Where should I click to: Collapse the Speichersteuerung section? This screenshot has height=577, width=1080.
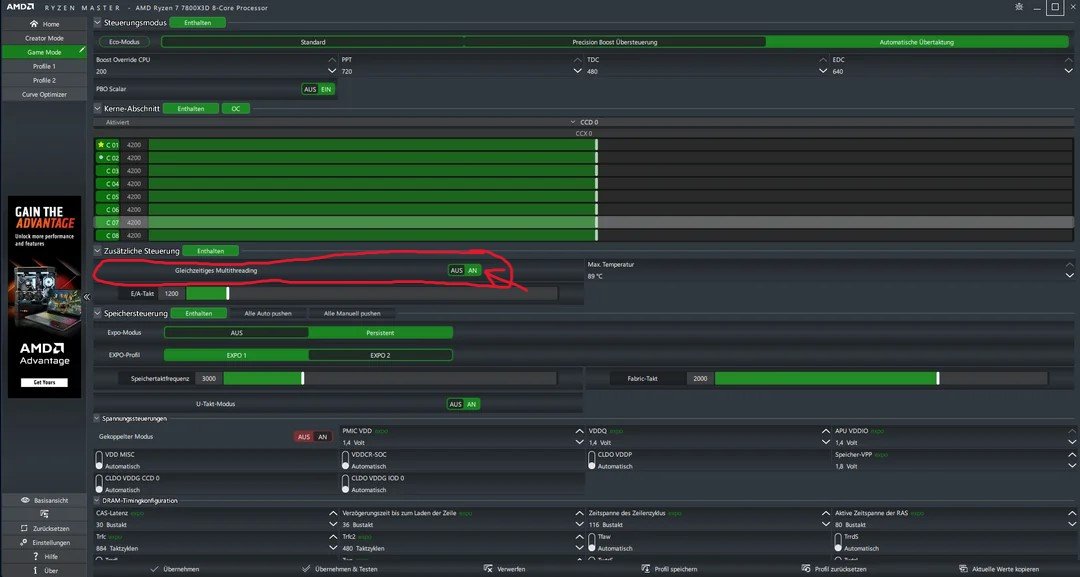(97, 313)
